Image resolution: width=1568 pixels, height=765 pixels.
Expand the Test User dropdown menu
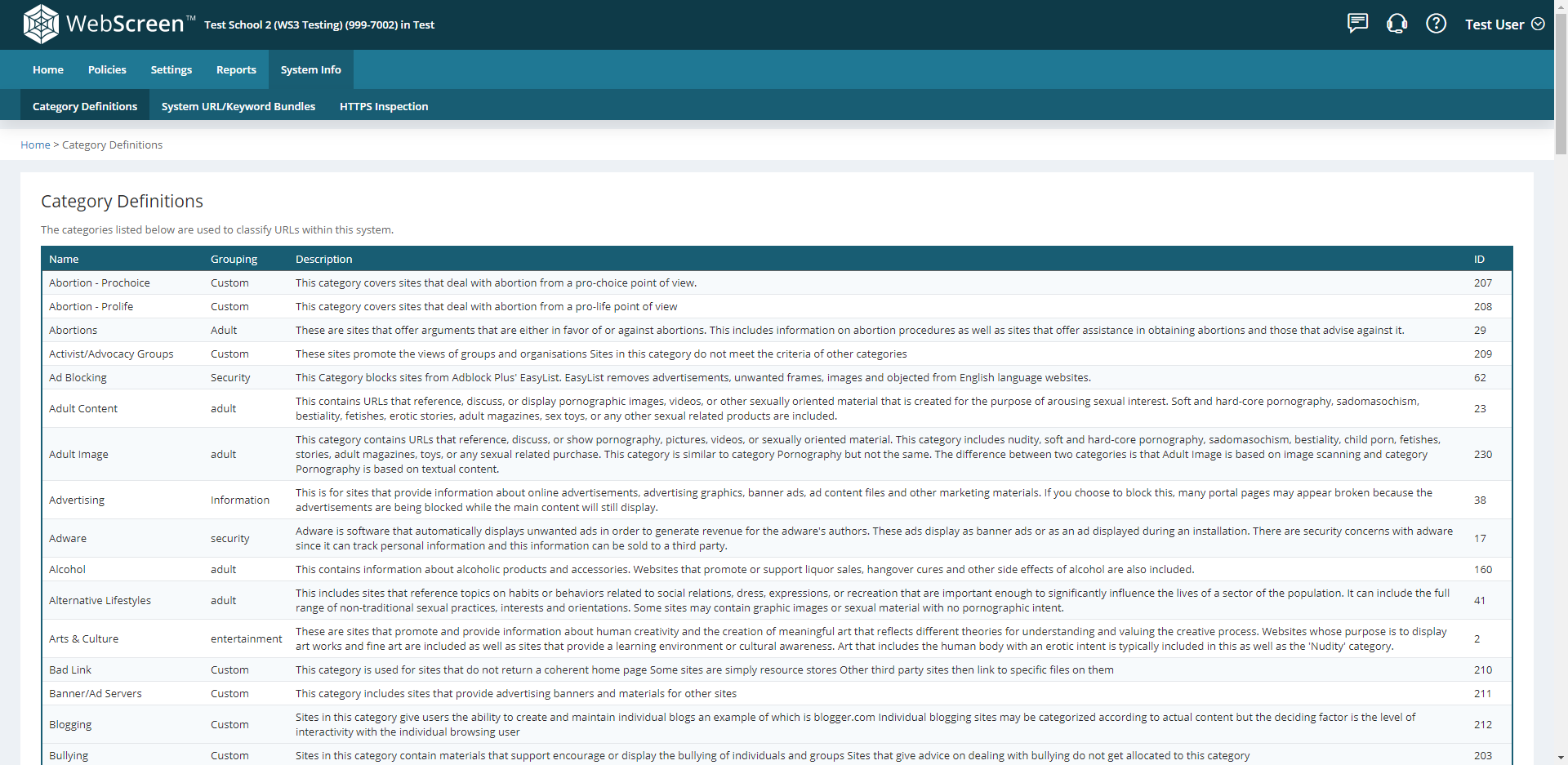pos(1504,24)
